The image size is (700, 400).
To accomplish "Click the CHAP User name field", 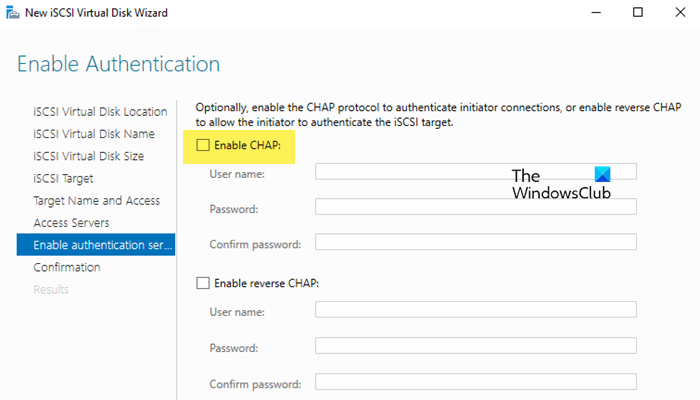I will [475, 172].
